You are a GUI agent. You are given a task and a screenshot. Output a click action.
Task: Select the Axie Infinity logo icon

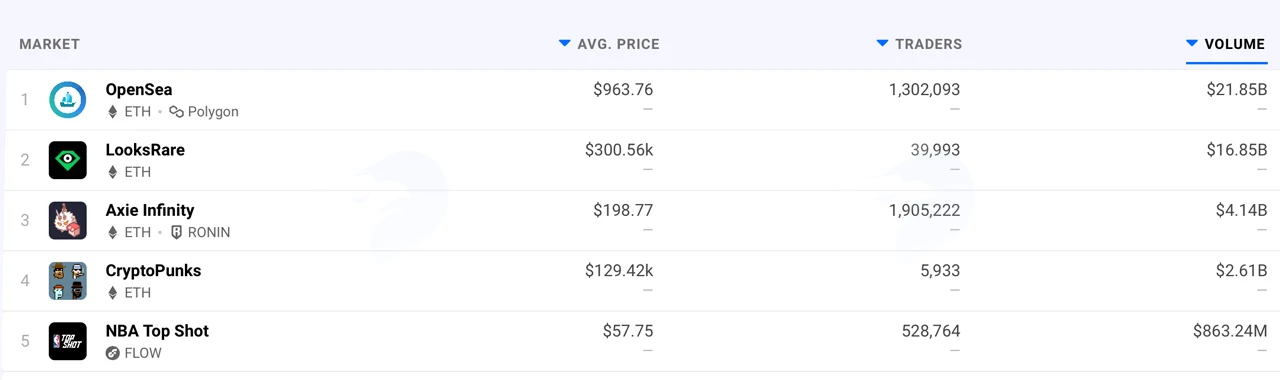click(x=68, y=220)
